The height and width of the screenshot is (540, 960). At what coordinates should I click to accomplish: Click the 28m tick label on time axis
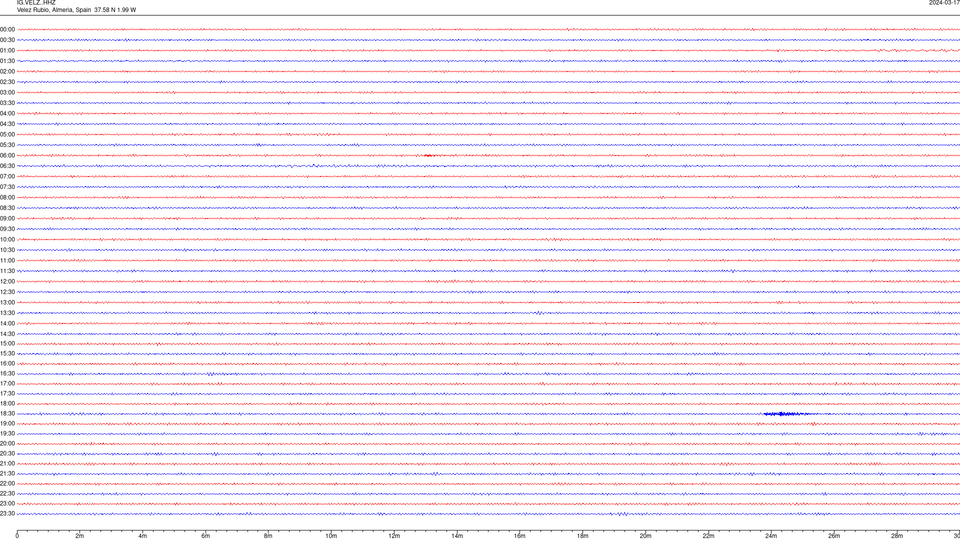click(x=897, y=536)
